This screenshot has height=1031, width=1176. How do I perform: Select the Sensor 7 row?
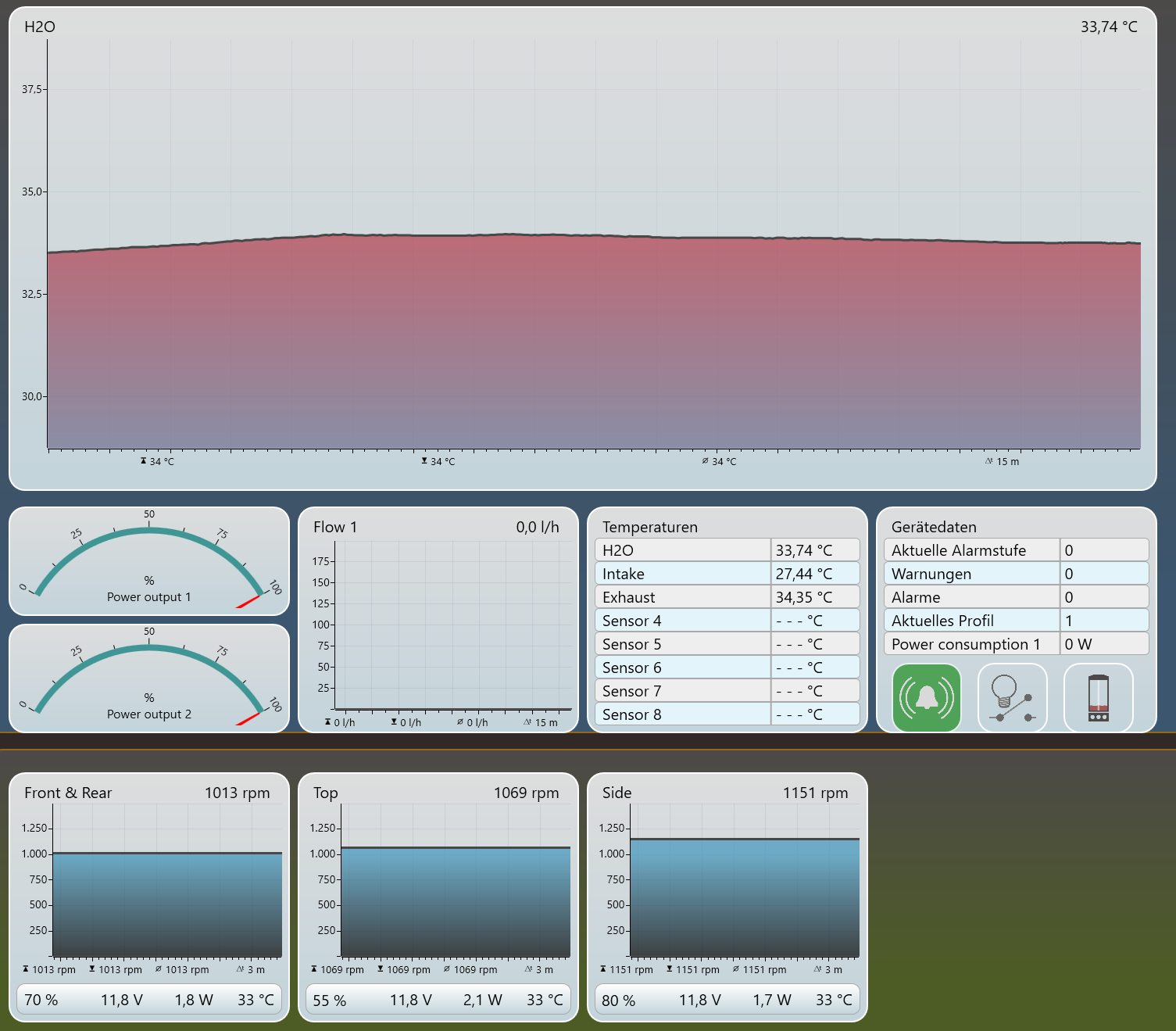[x=727, y=691]
